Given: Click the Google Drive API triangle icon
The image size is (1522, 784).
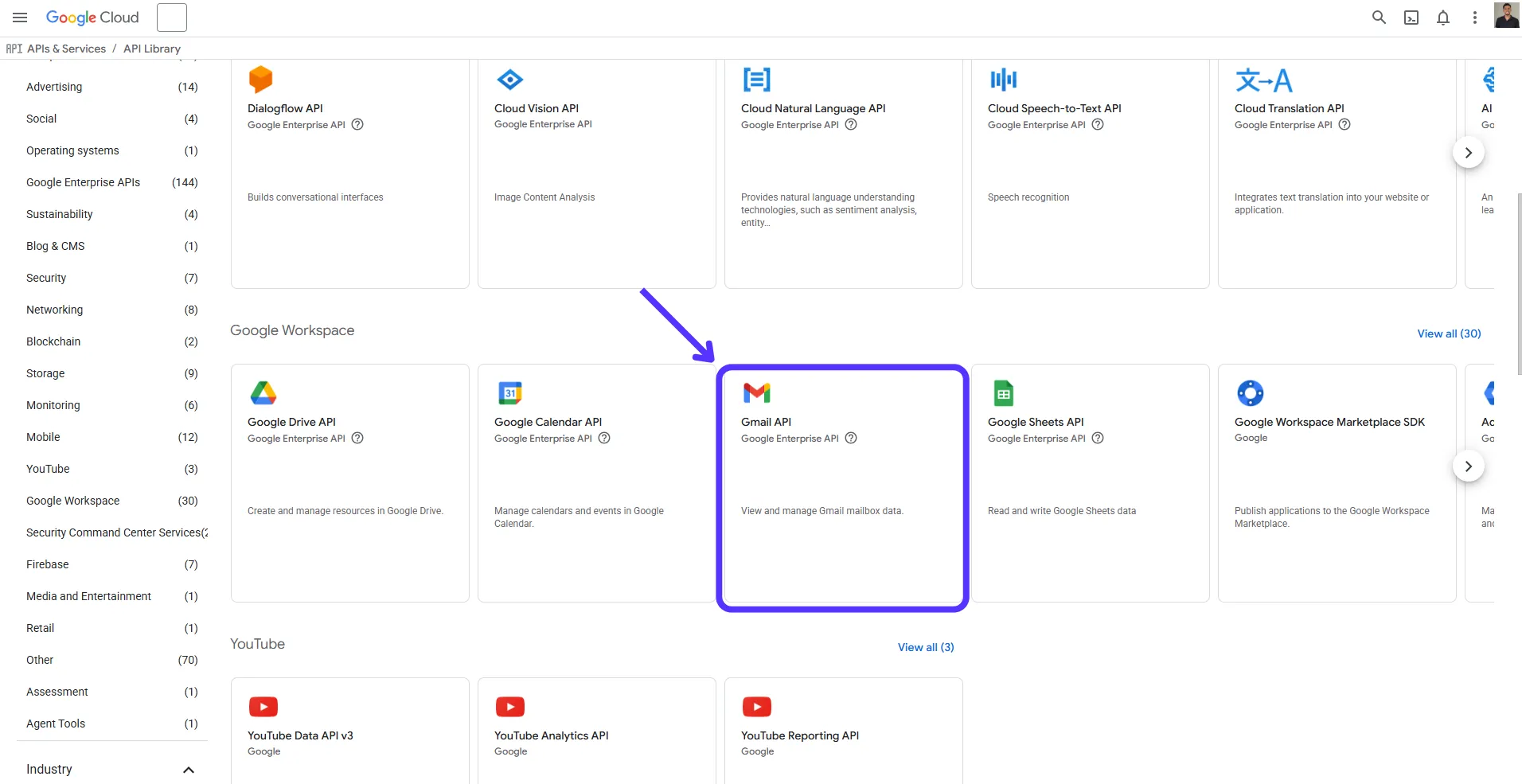Looking at the screenshot, I should click(x=263, y=392).
